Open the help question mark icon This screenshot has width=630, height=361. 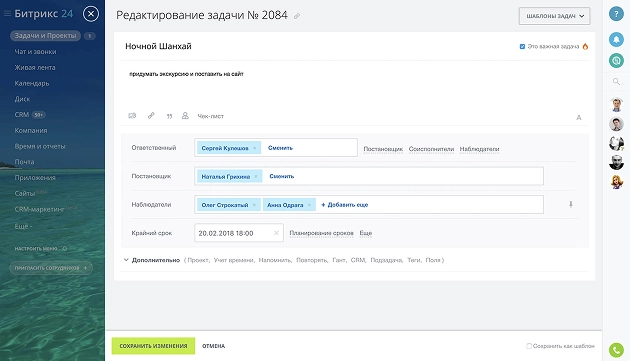point(616,14)
